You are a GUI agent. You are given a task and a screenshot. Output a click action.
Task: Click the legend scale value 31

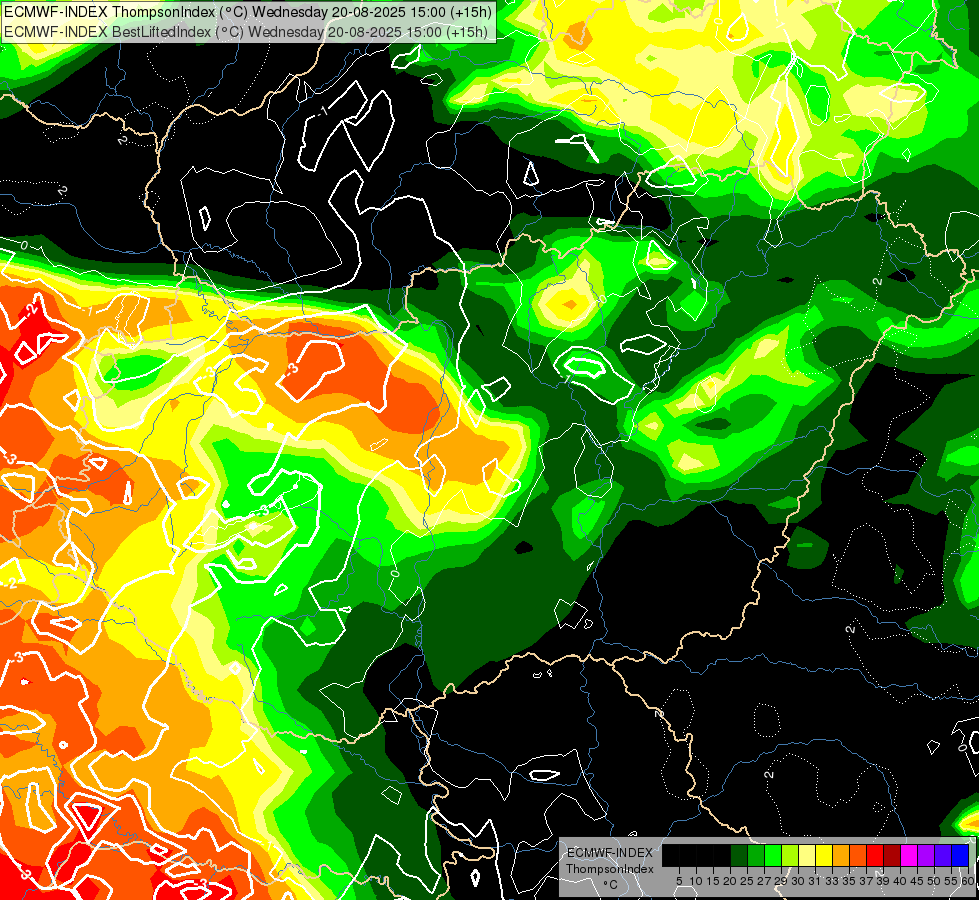click(x=815, y=881)
